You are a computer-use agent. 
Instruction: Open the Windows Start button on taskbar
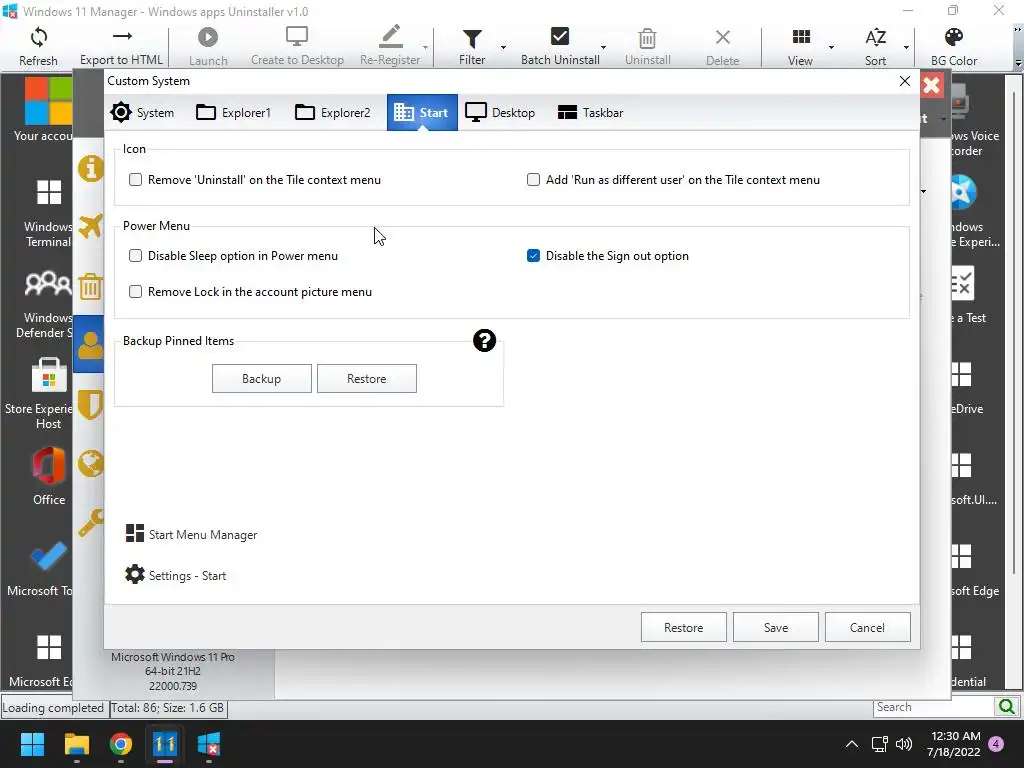coord(32,744)
